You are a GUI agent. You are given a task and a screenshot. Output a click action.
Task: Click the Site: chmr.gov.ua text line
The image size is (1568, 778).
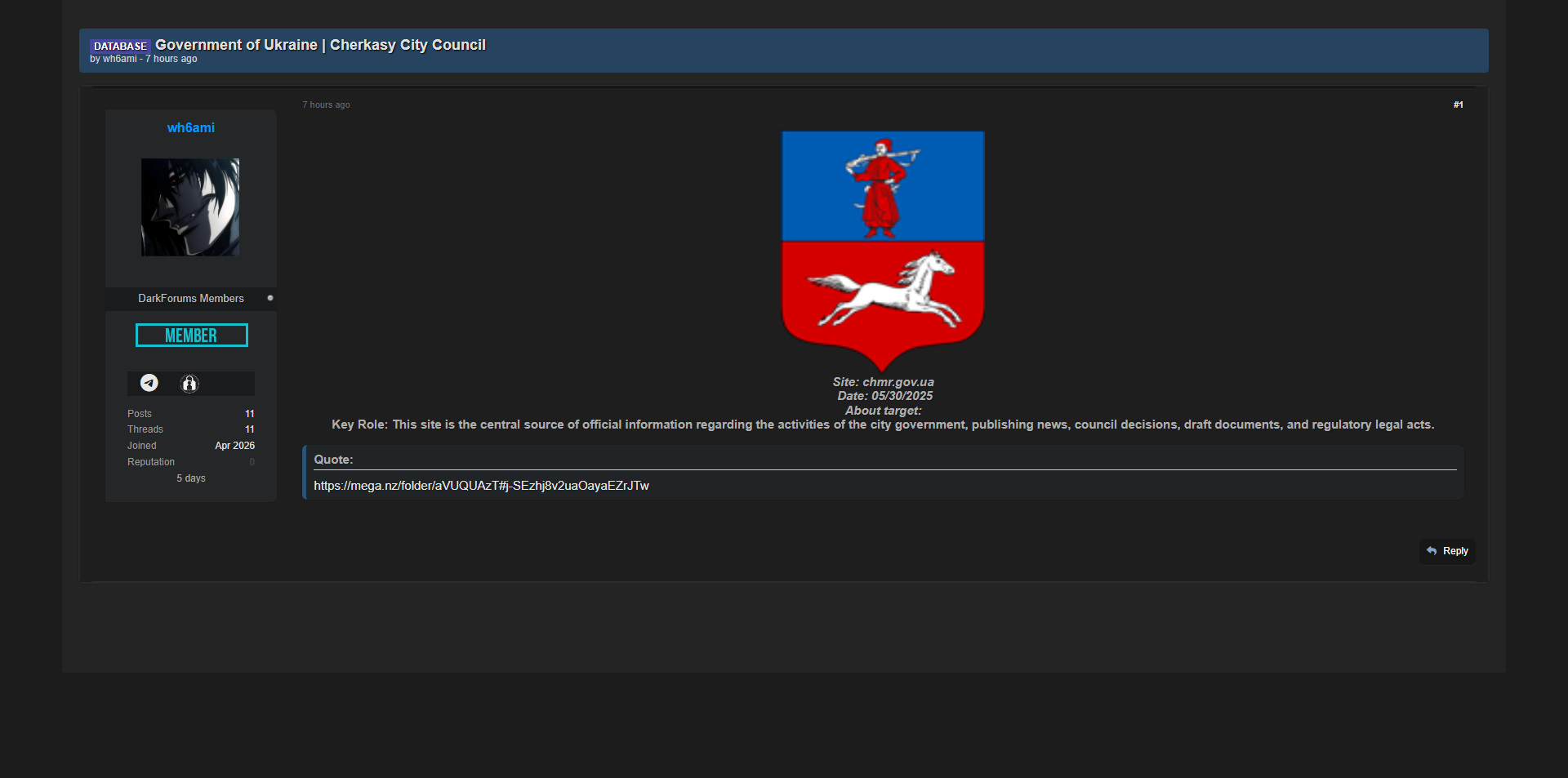[883, 382]
